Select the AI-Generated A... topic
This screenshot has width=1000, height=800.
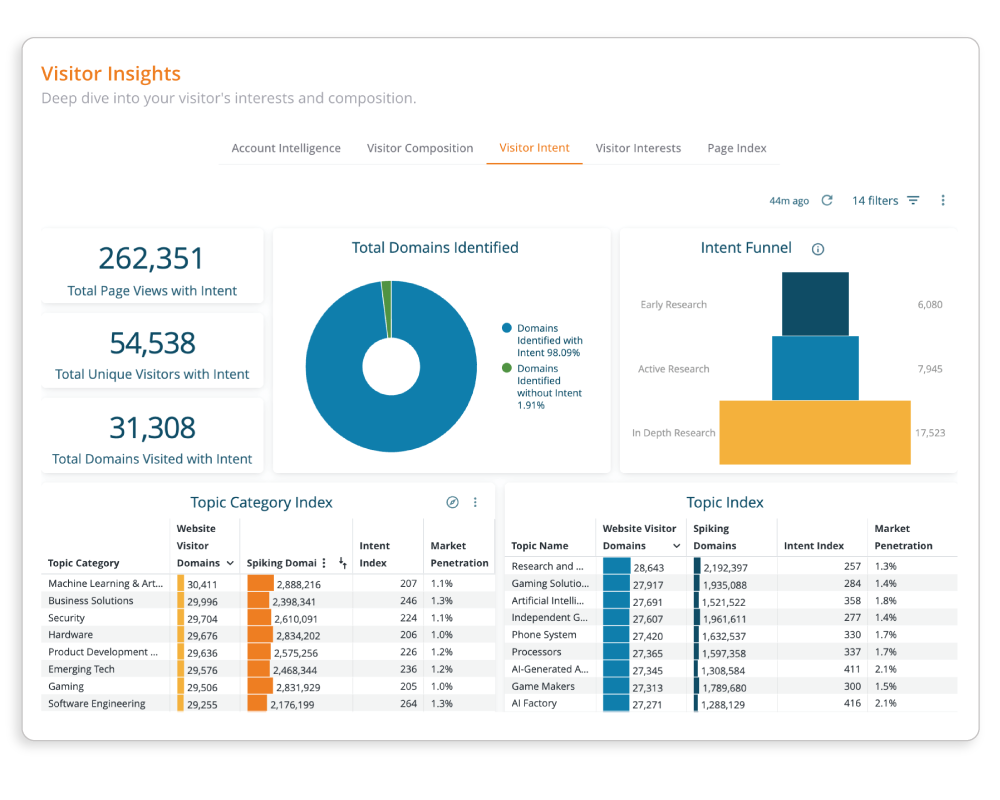pos(550,669)
